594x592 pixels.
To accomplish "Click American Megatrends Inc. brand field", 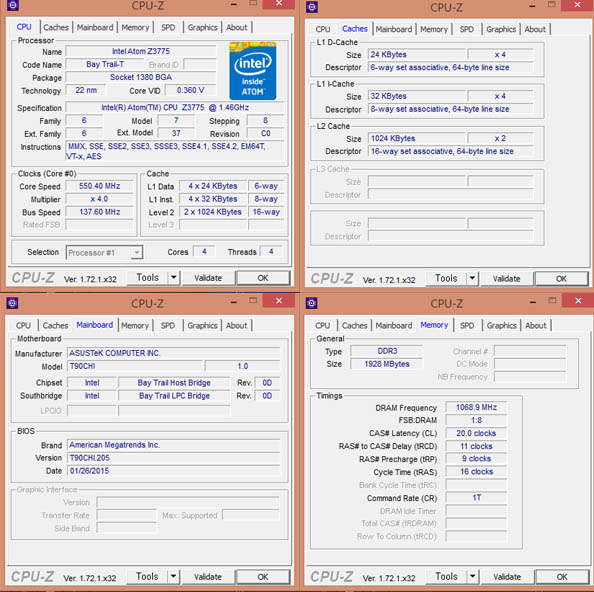I will (174, 445).
